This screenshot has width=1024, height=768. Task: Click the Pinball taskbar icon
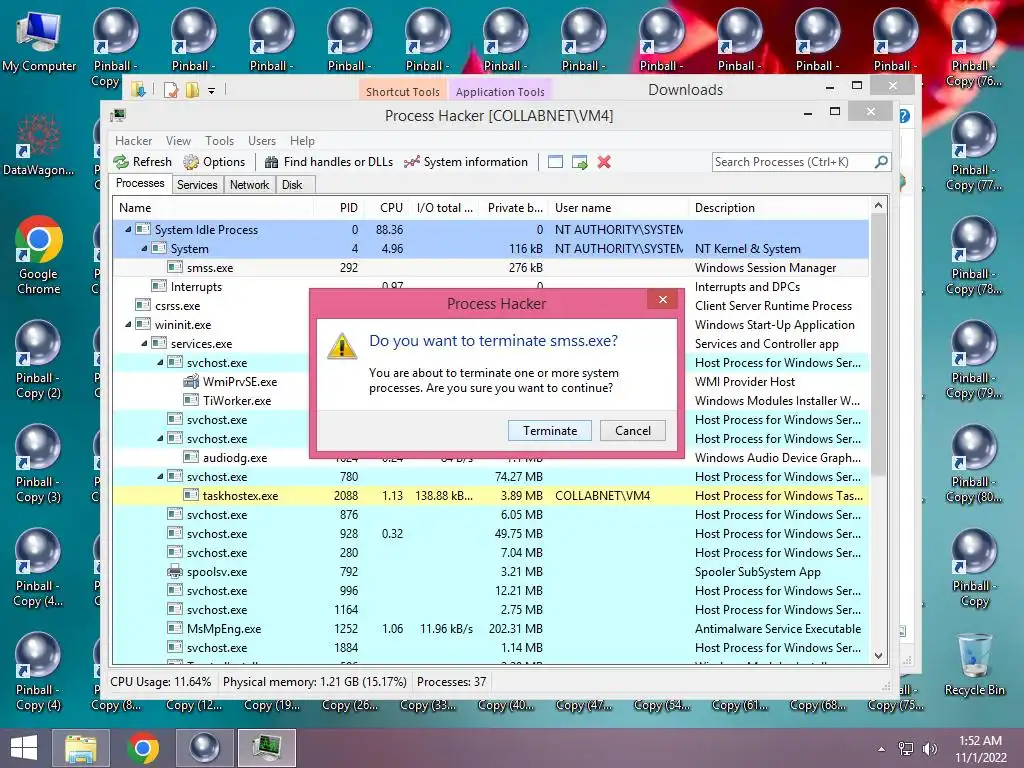click(204, 748)
